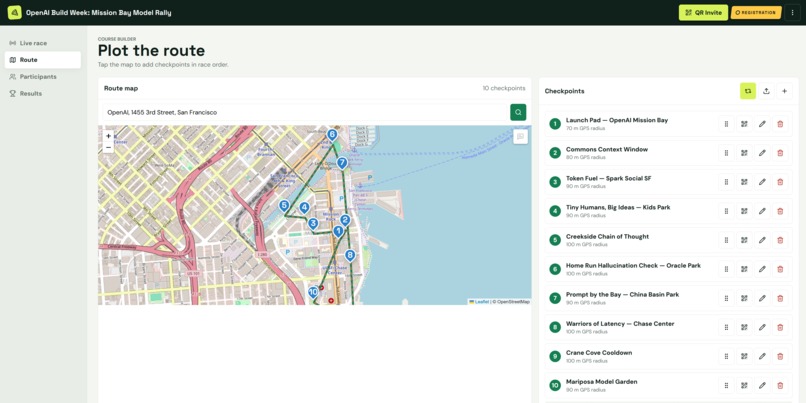Delete Commons Context Window checkpoint

(x=780, y=153)
